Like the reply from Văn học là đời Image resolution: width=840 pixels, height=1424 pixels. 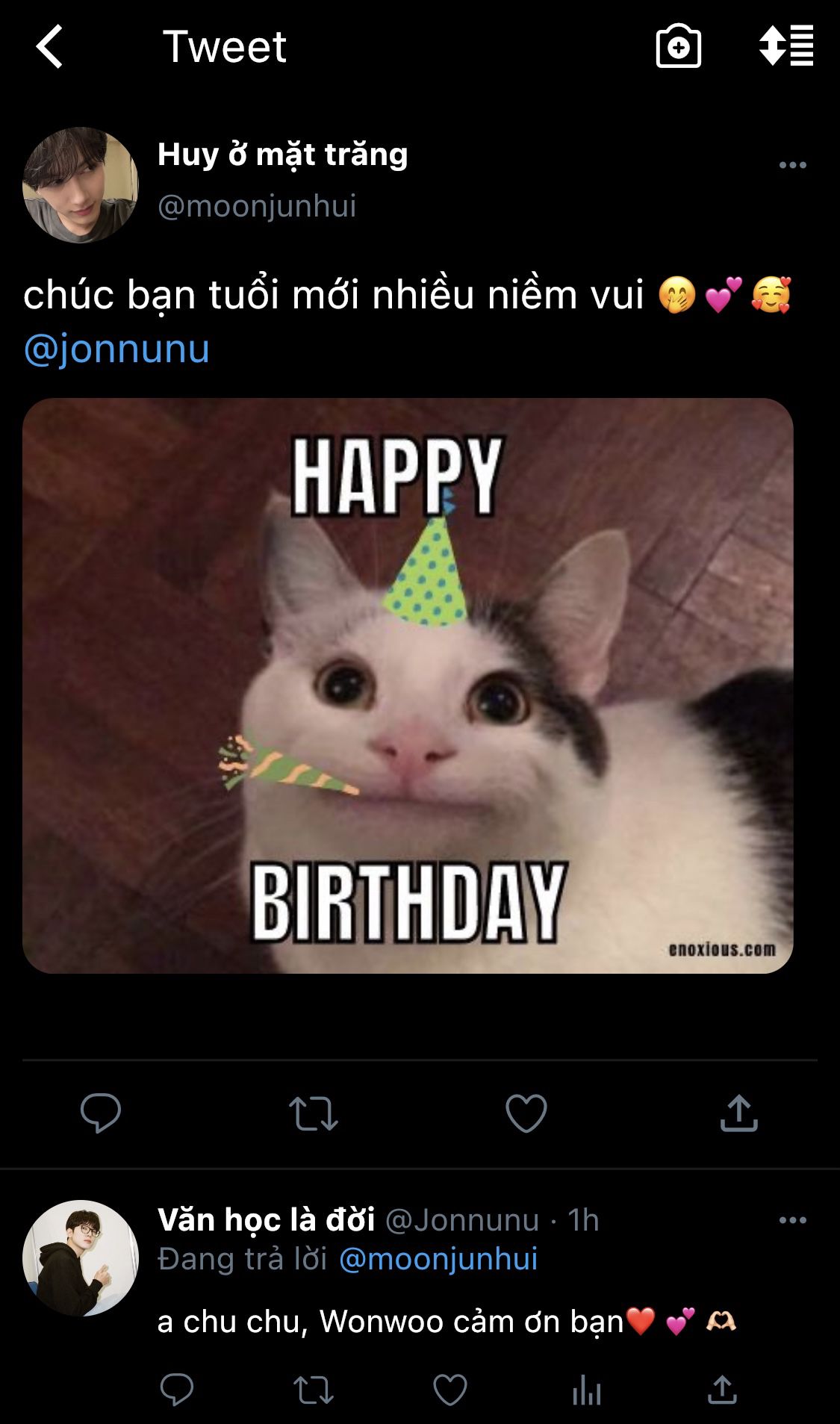pos(450,1390)
